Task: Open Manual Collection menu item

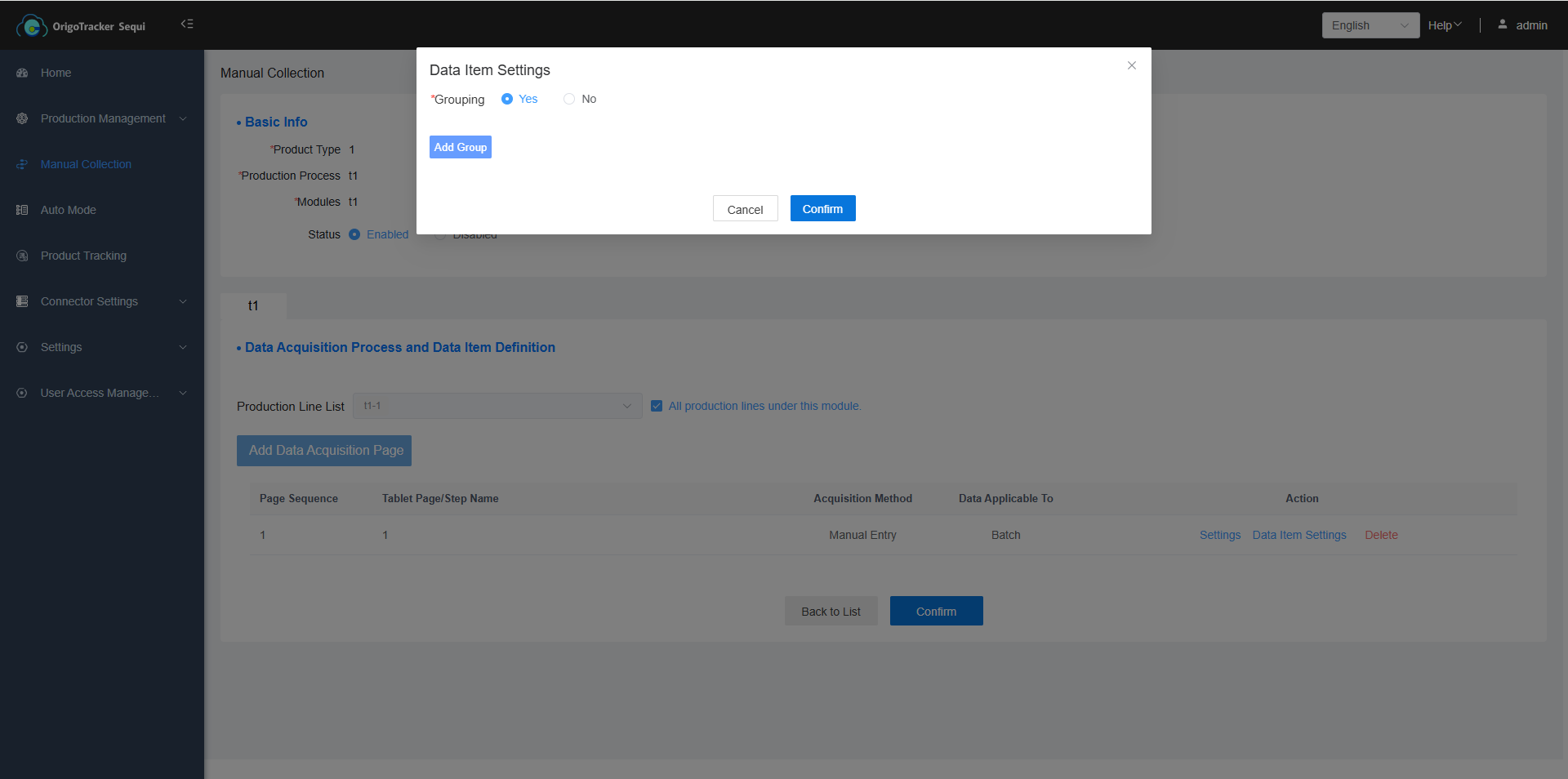Action: [x=86, y=164]
